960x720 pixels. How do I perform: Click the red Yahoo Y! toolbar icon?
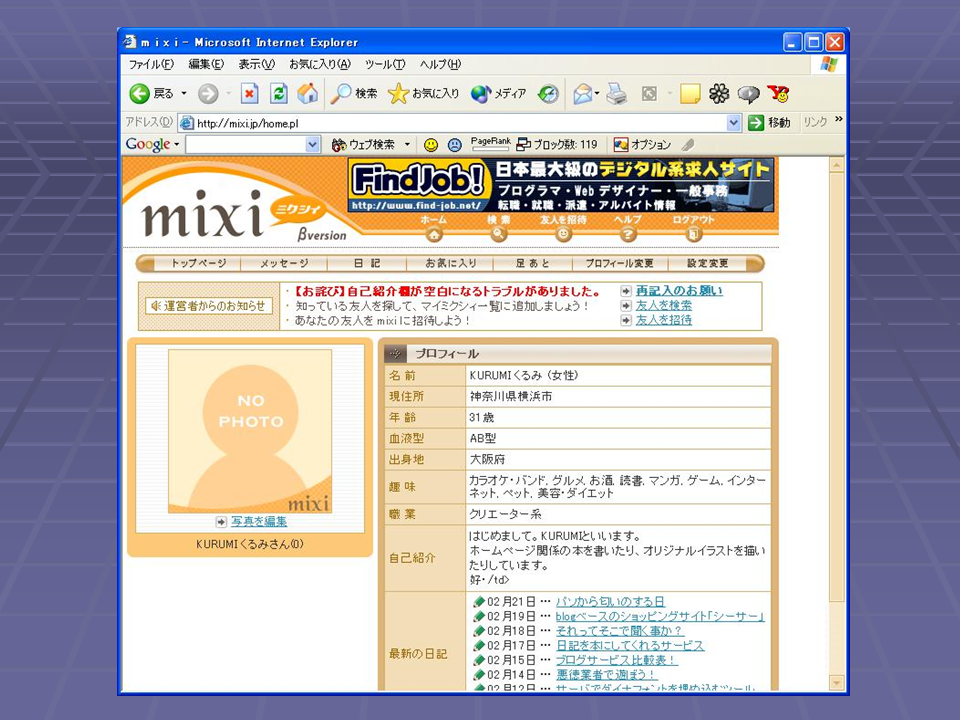(x=778, y=94)
